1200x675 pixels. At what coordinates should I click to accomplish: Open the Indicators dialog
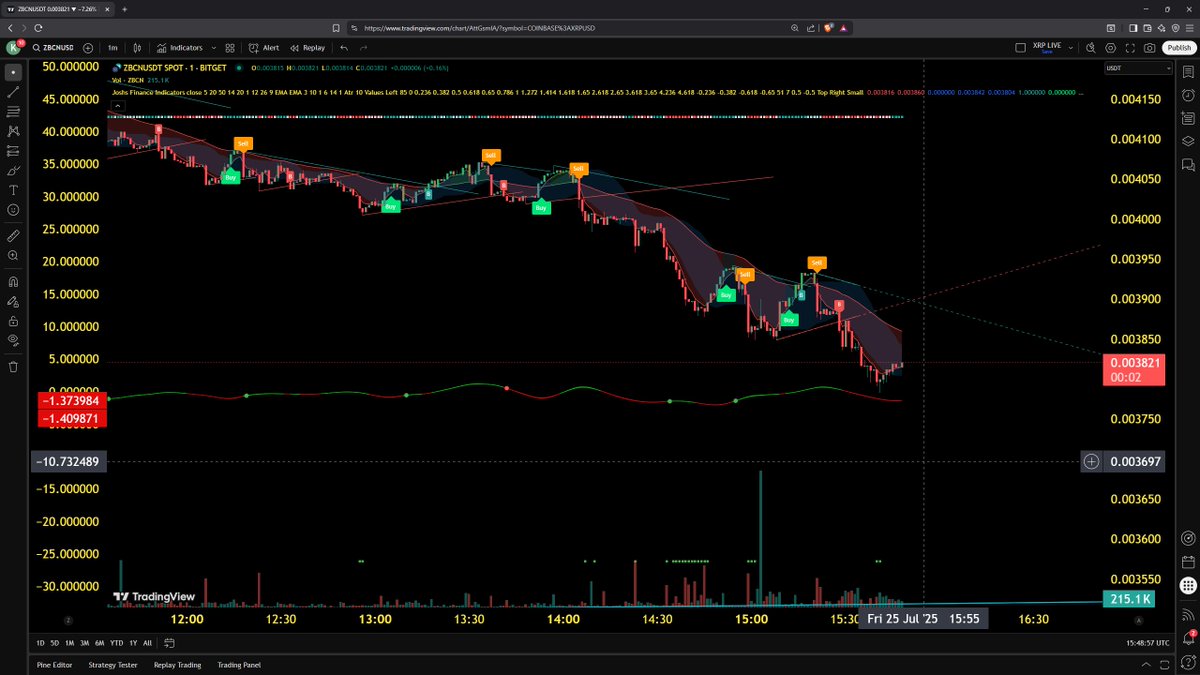click(x=180, y=47)
